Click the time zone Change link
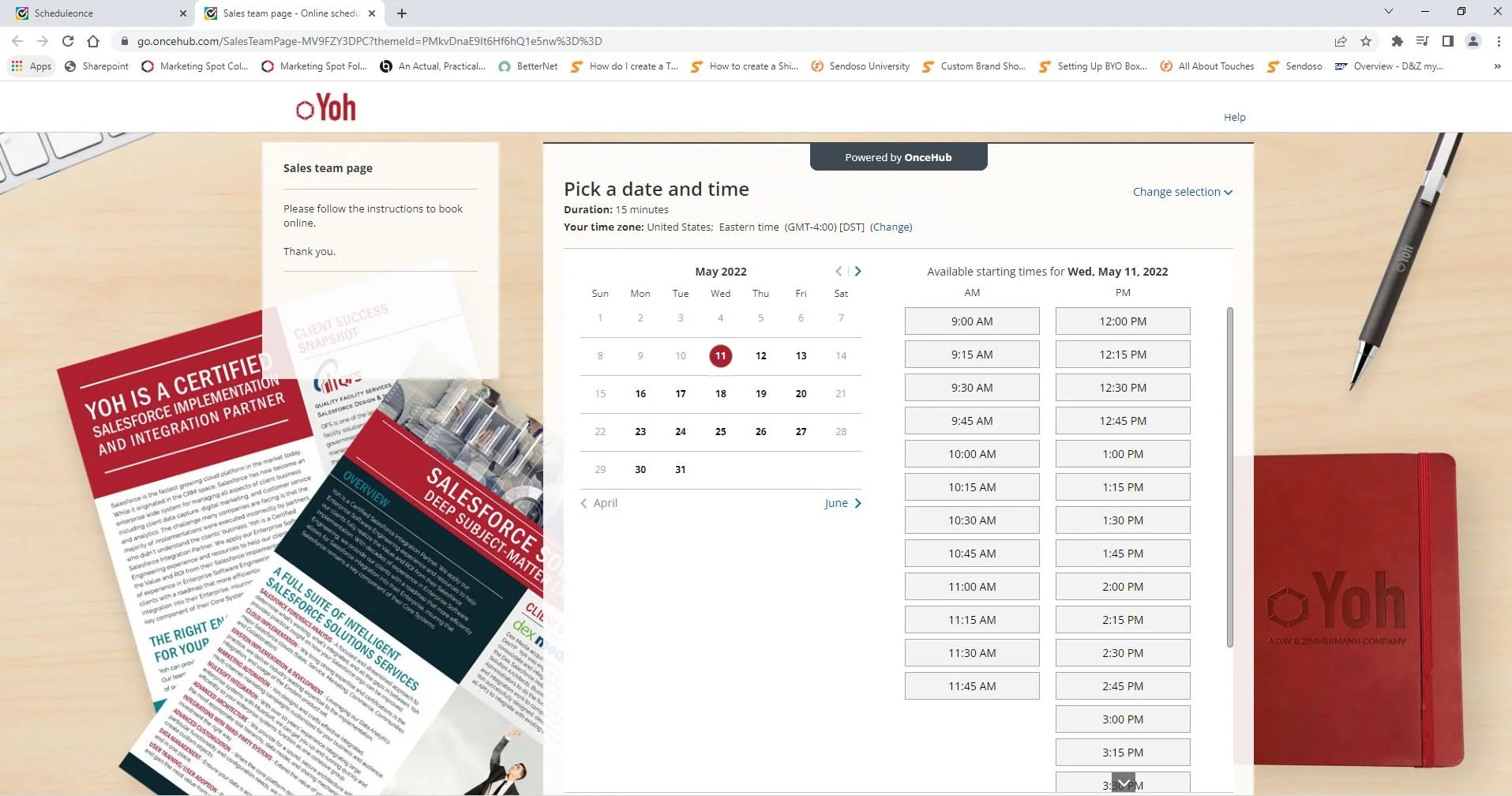 891,227
